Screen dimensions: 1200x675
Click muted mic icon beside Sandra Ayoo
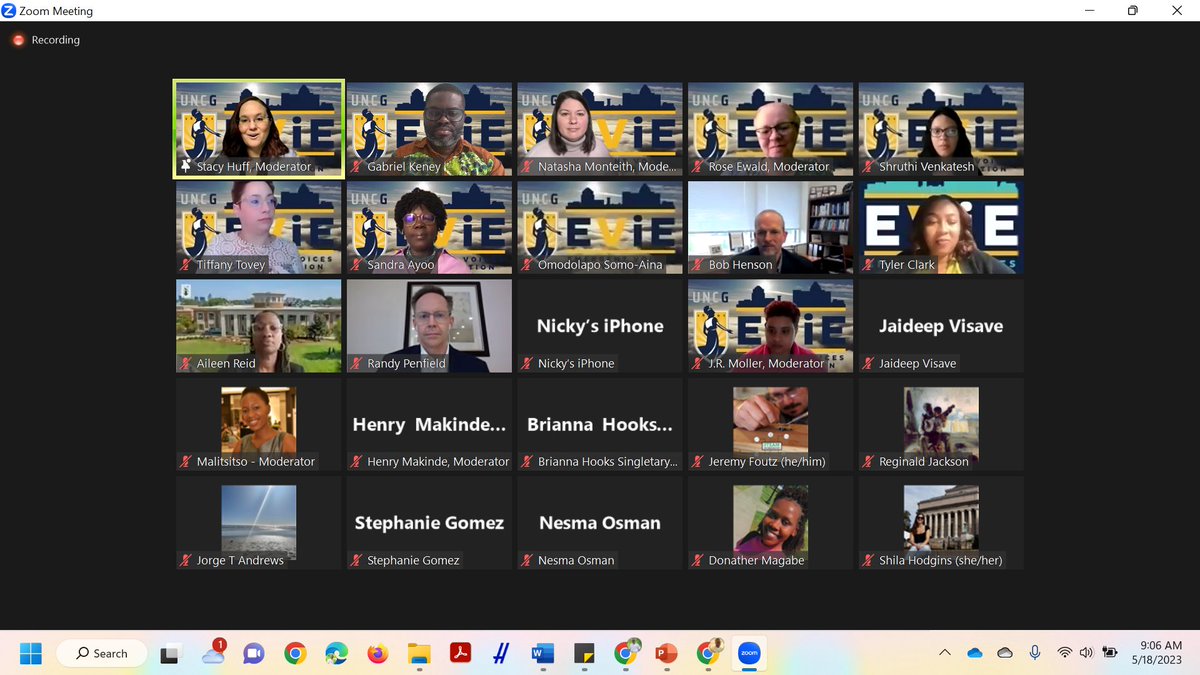coord(356,265)
